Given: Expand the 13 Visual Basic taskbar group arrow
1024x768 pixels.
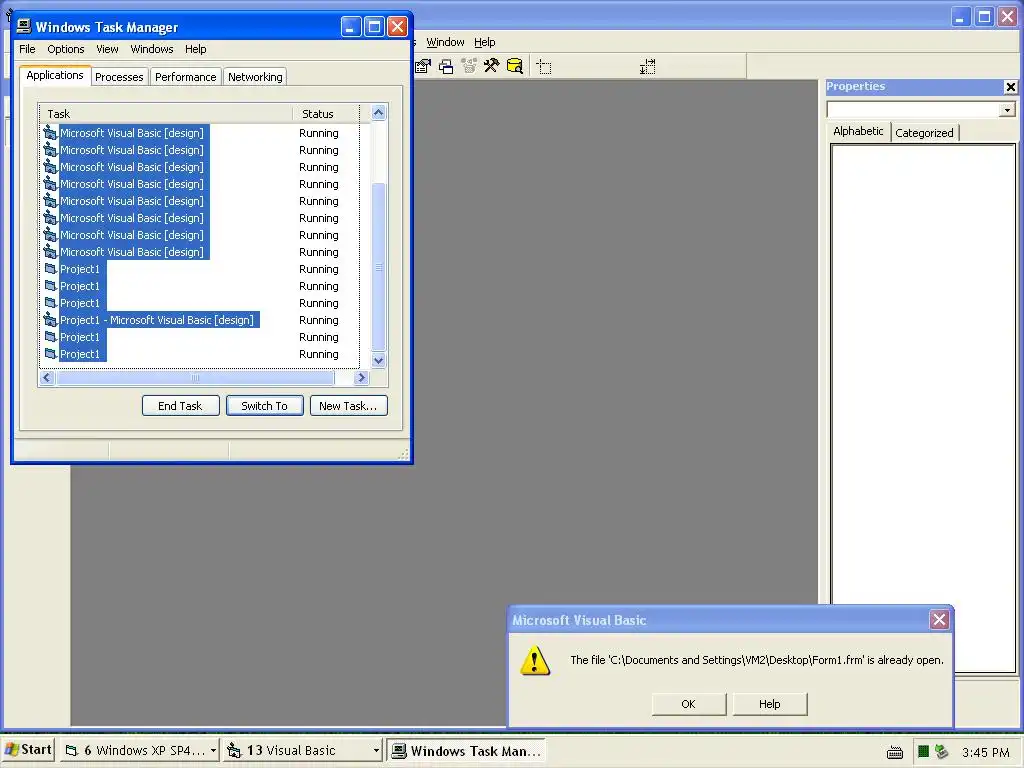Looking at the screenshot, I should (x=376, y=750).
